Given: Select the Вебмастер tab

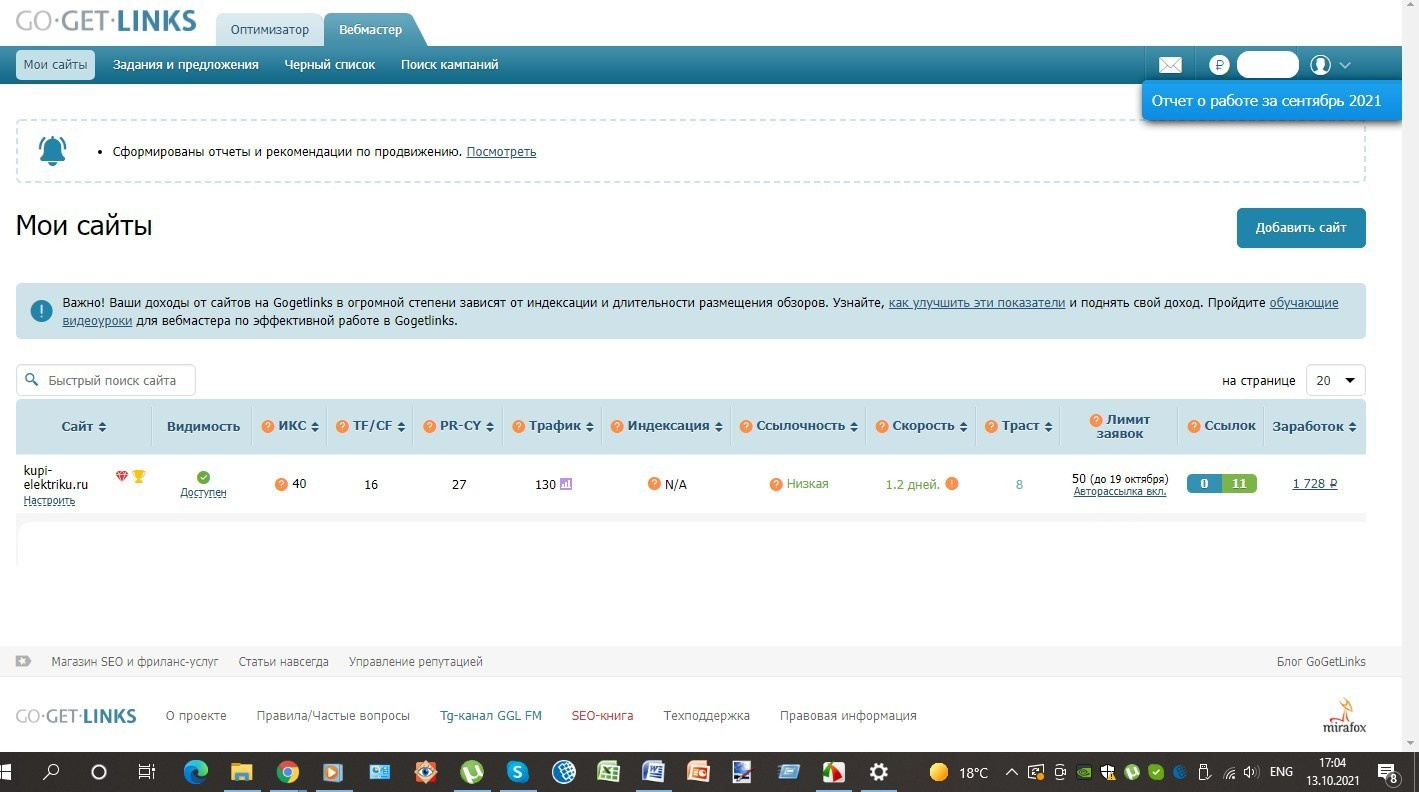Looking at the screenshot, I should (x=371, y=30).
